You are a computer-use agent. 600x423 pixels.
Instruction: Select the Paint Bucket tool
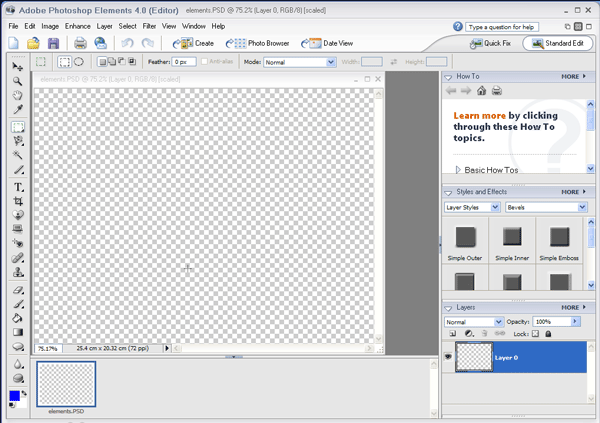pyautogui.click(x=18, y=318)
